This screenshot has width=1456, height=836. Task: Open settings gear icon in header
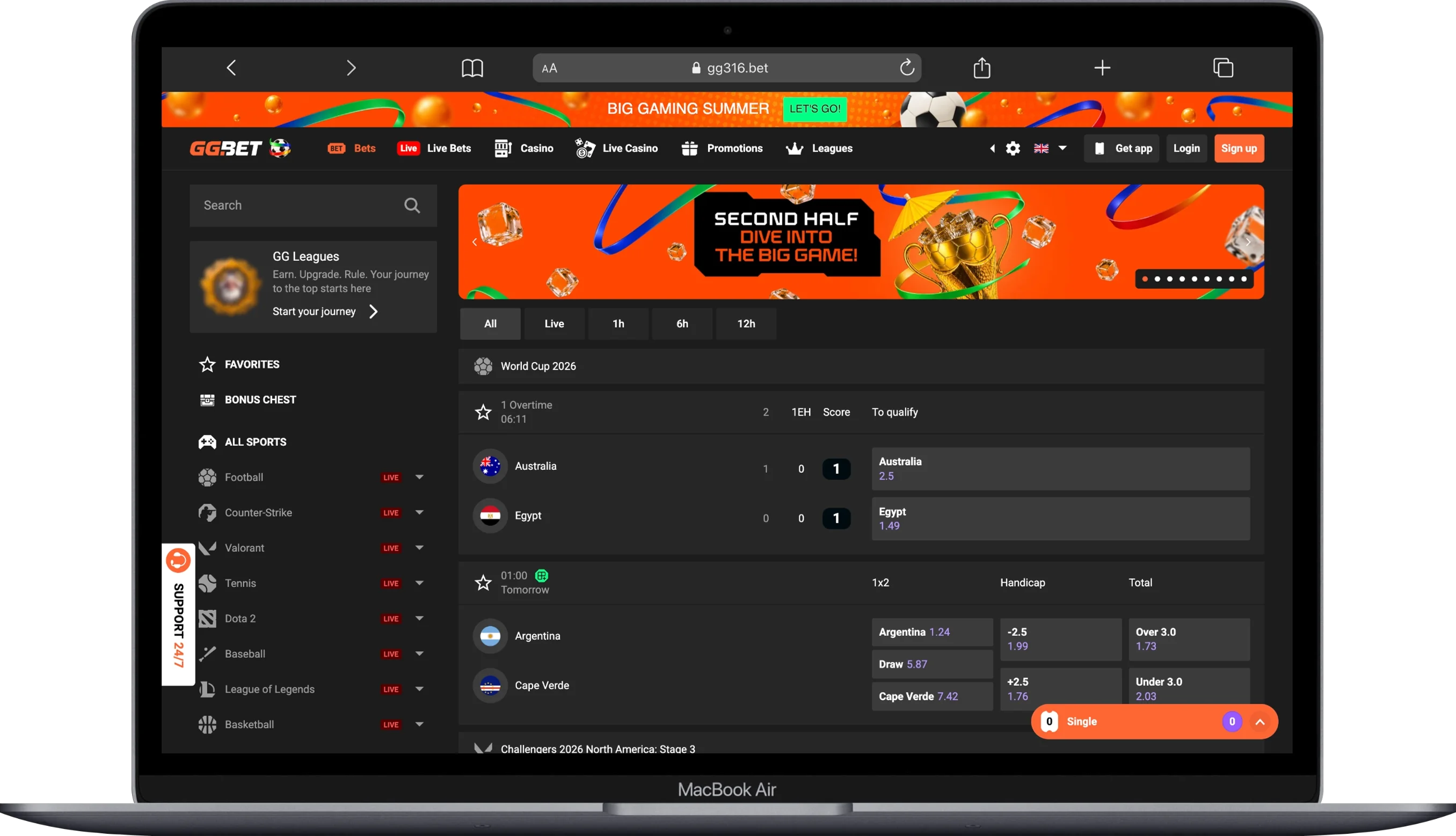(1013, 149)
